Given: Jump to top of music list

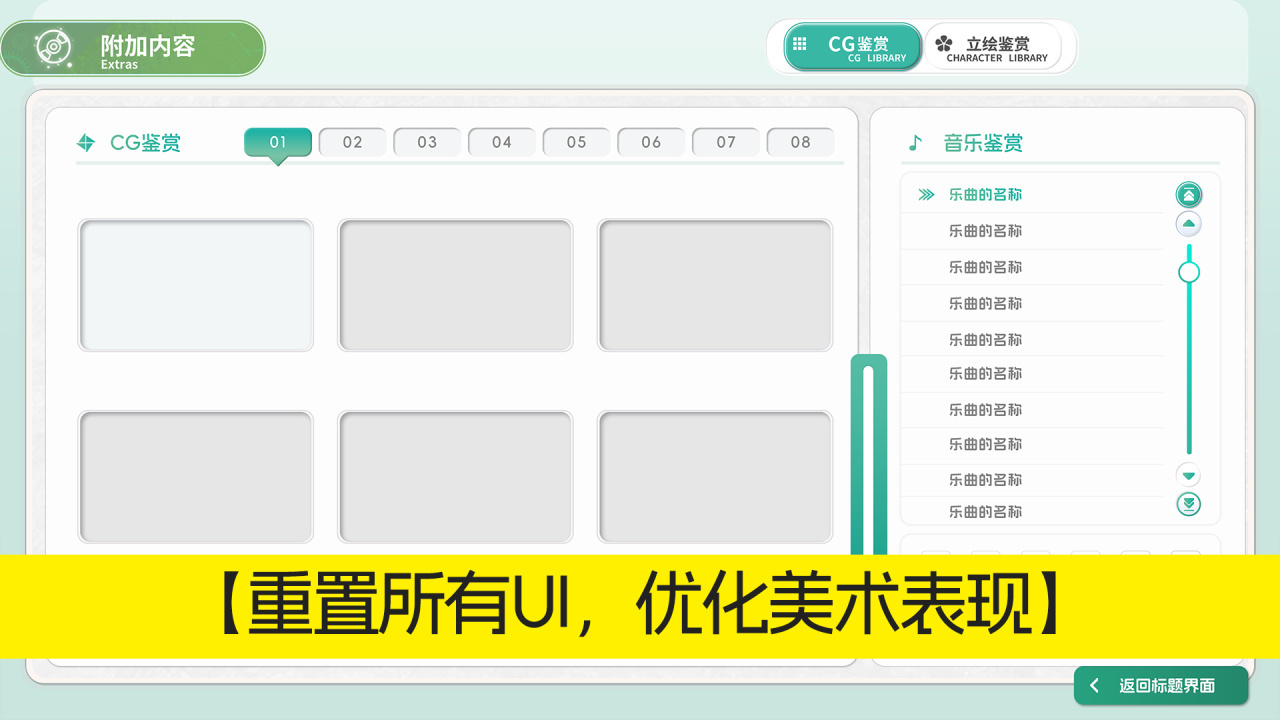Looking at the screenshot, I should (1189, 194).
